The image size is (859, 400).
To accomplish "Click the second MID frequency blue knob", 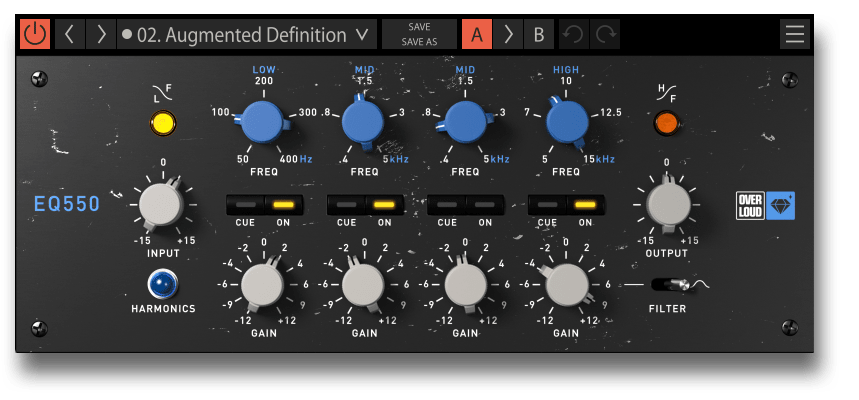I will (465, 122).
